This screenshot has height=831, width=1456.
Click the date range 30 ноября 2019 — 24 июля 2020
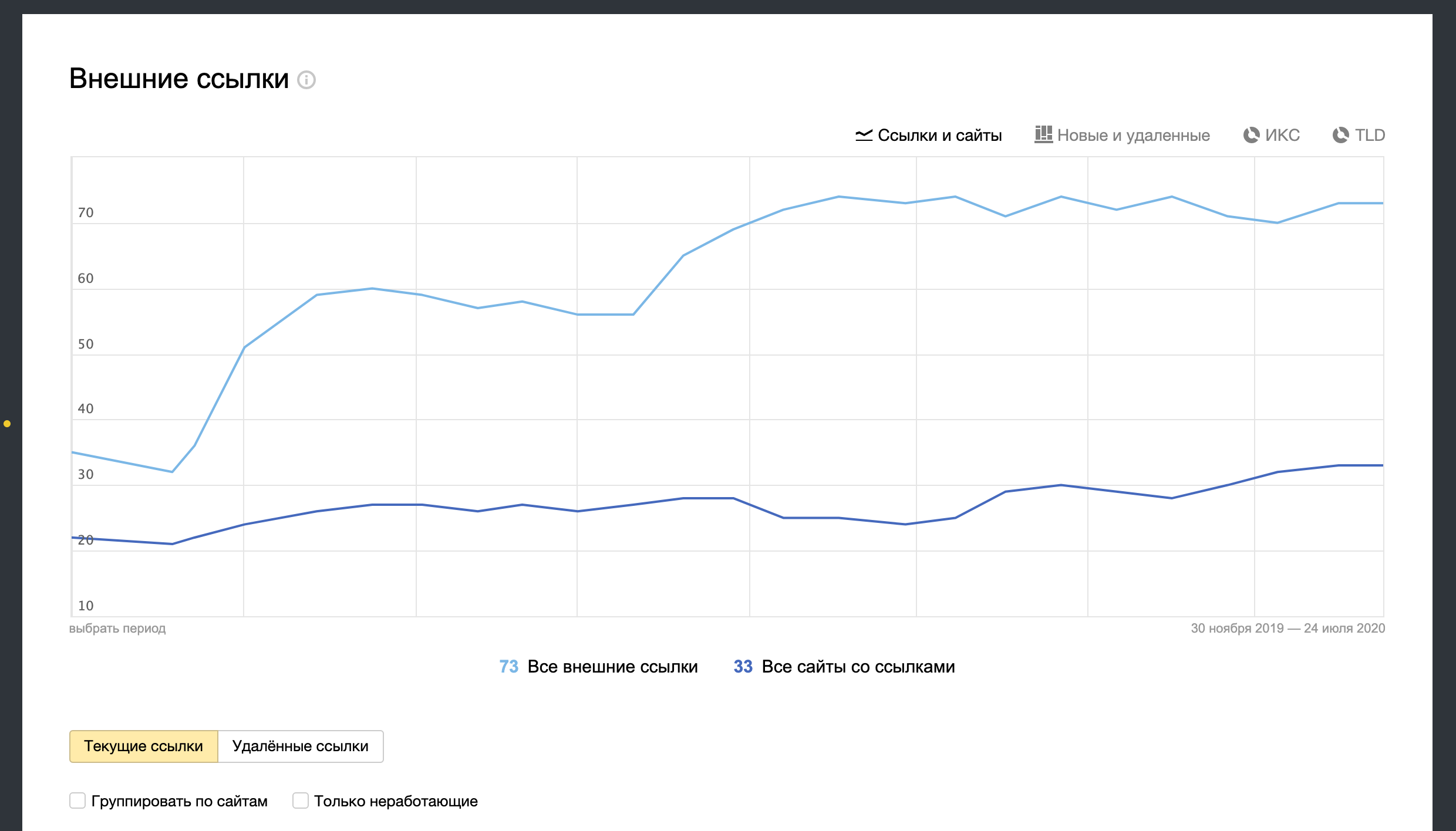coord(1288,629)
